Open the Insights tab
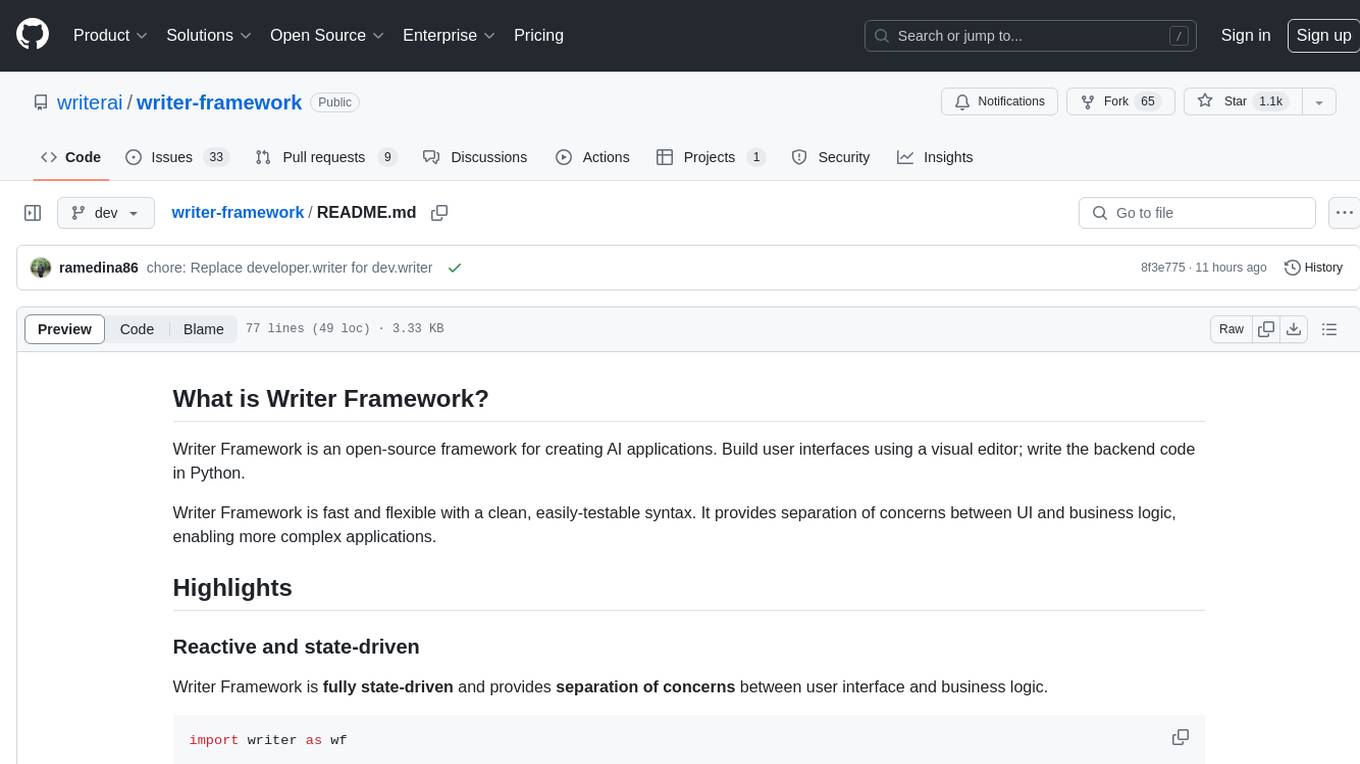Viewport: 1360px width, 764px height. click(x=935, y=157)
